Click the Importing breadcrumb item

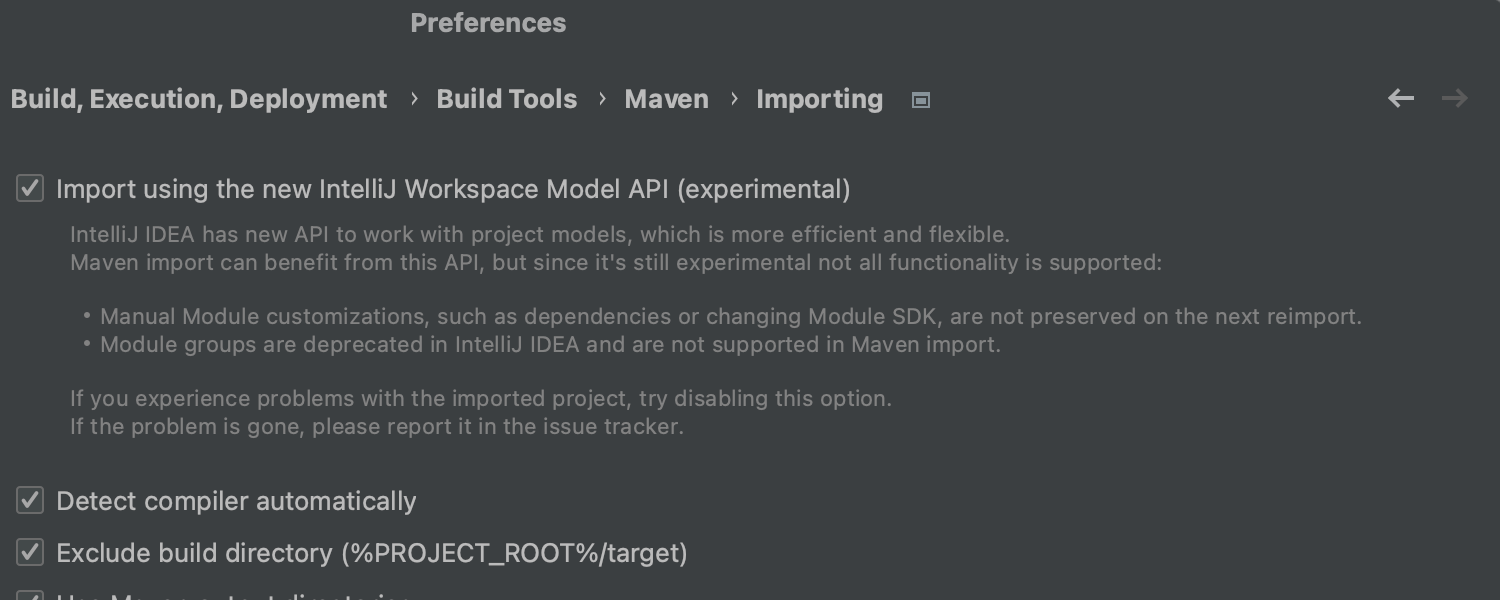819,99
